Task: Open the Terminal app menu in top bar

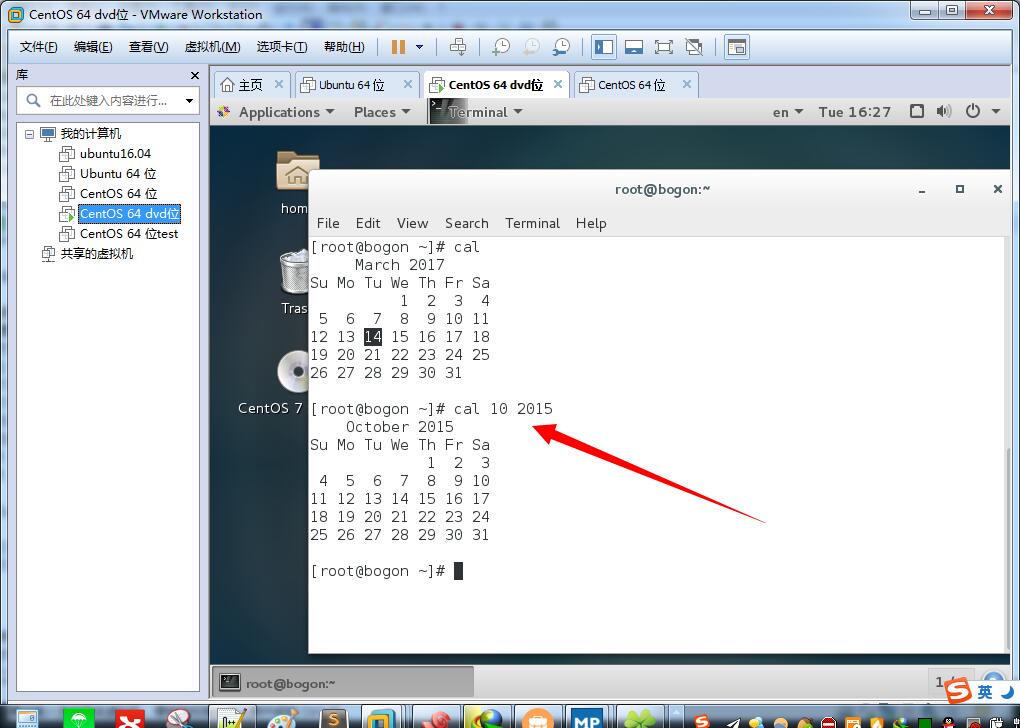Action: pyautogui.click(x=477, y=112)
